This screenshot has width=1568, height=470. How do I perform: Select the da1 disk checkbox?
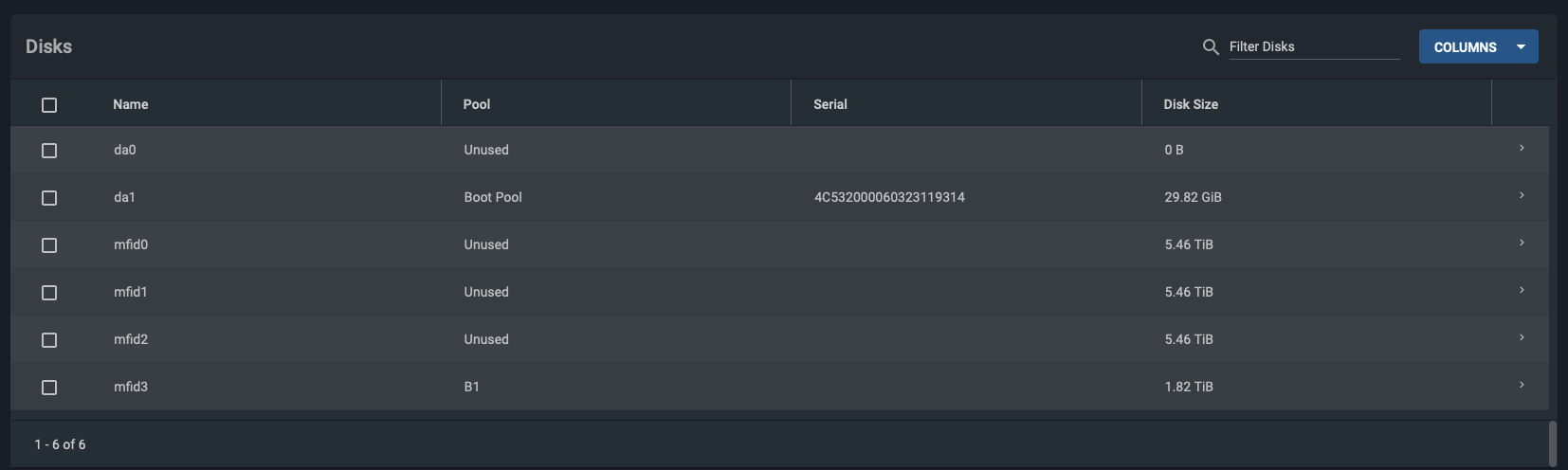[x=49, y=197]
